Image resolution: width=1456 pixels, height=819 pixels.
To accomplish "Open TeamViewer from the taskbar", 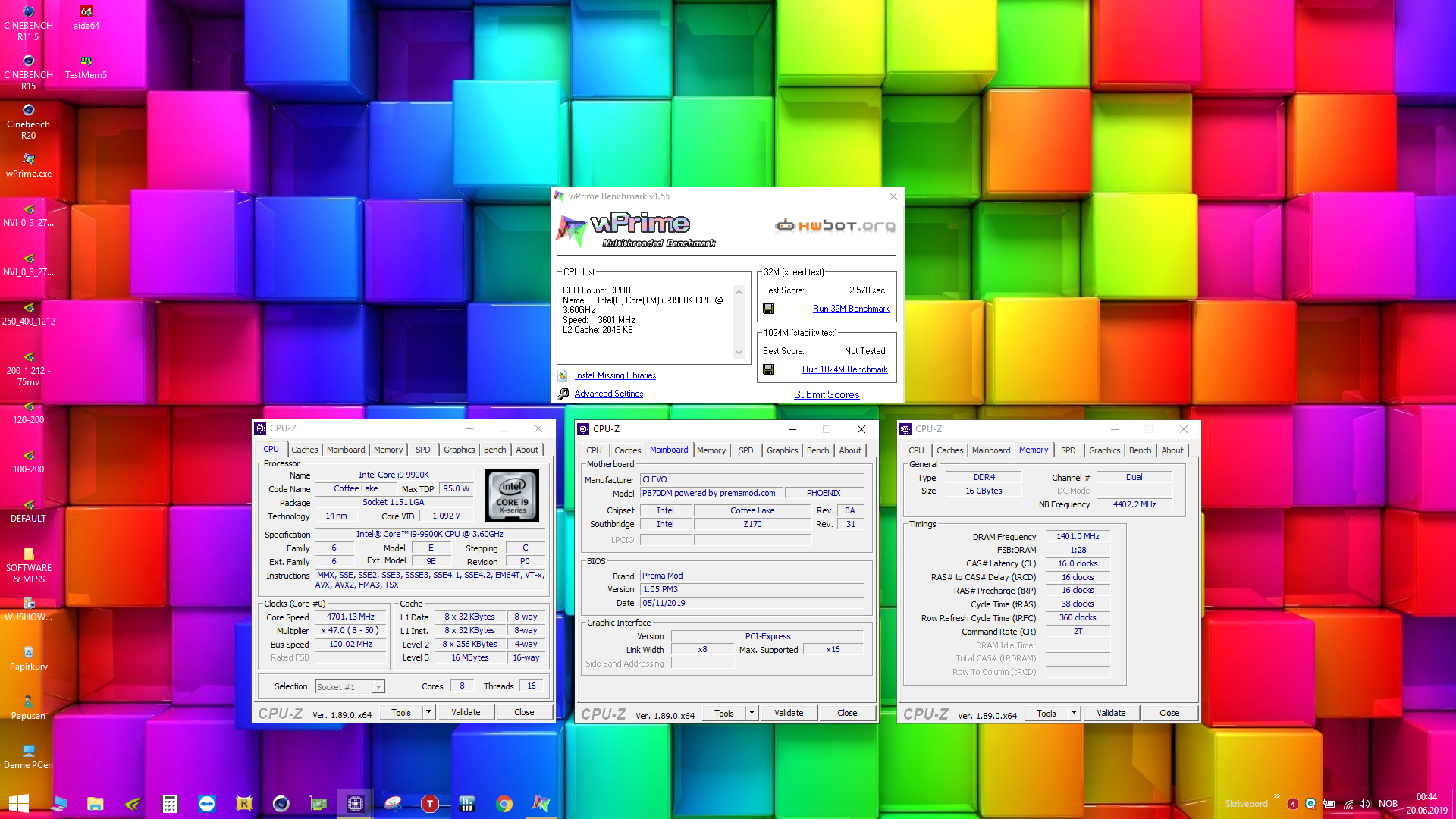I will tap(206, 803).
